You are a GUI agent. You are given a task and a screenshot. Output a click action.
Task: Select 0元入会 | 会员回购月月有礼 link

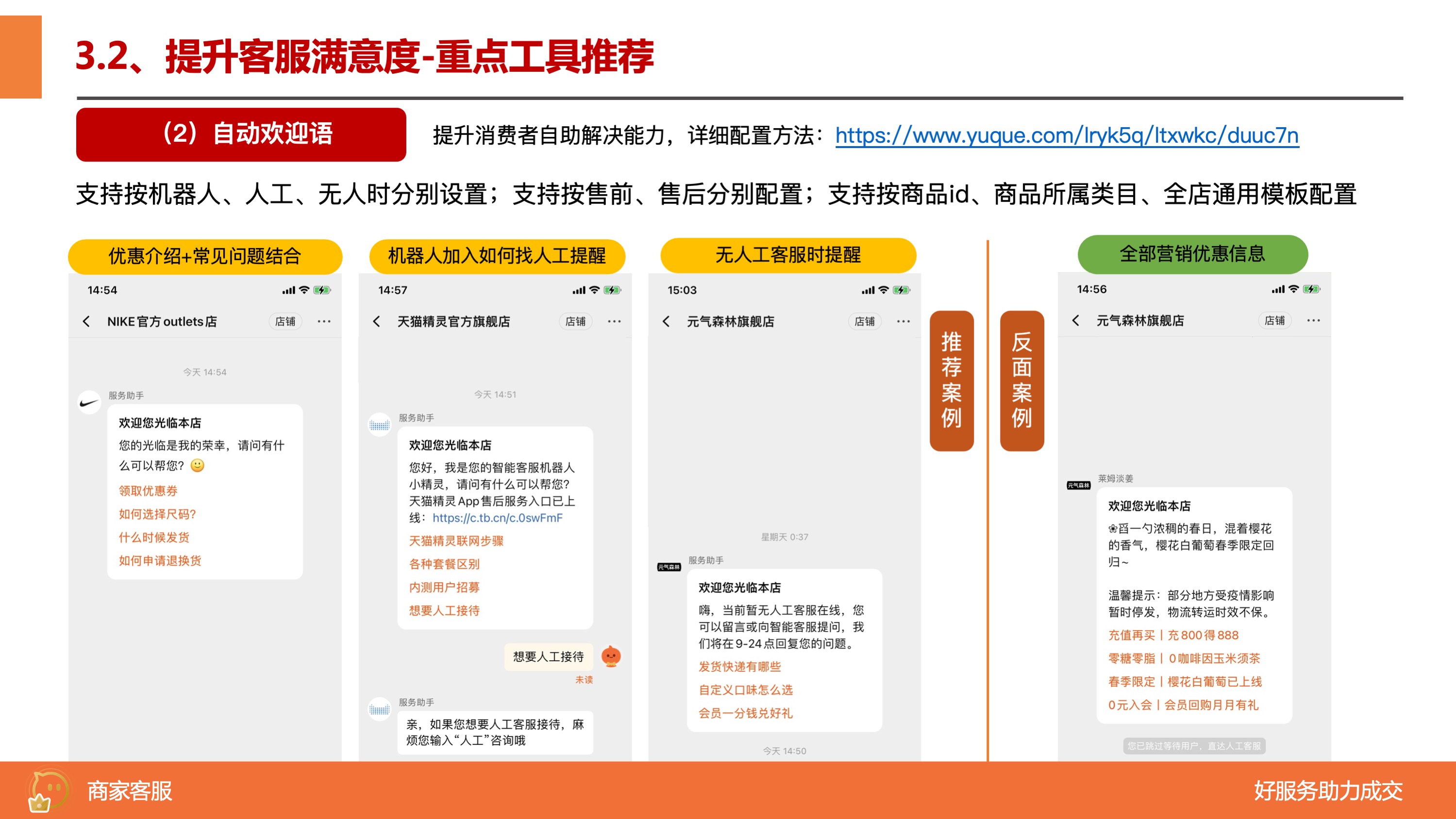pyautogui.click(x=1184, y=704)
